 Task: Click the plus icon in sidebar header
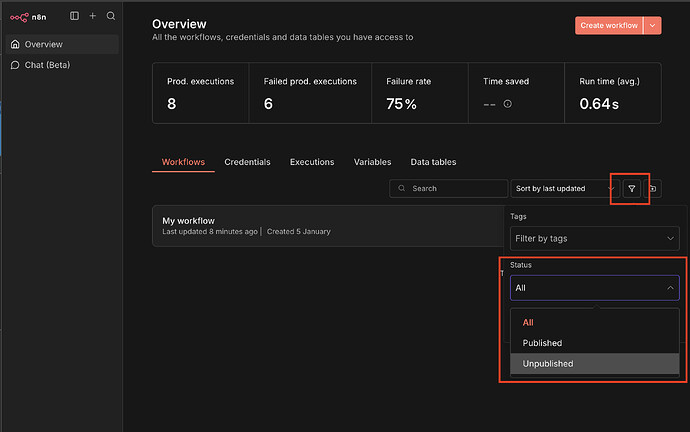click(92, 16)
